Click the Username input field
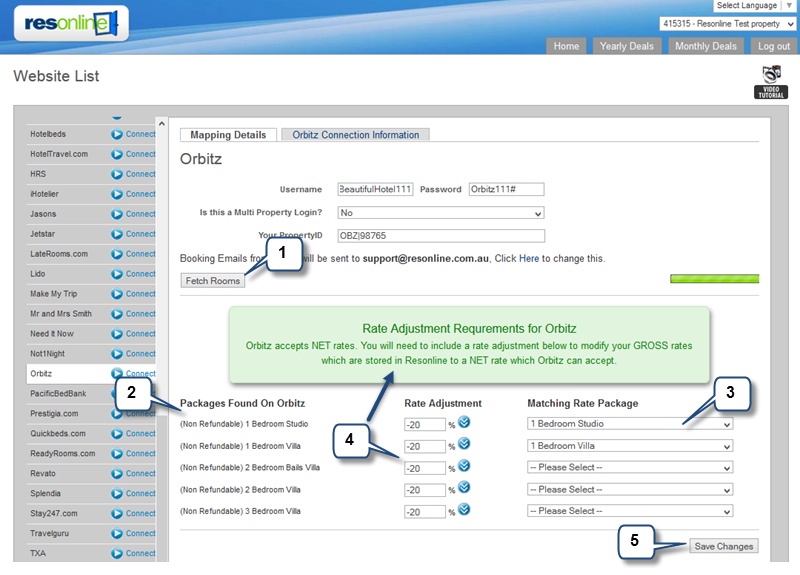The image size is (800, 575). (x=375, y=189)
